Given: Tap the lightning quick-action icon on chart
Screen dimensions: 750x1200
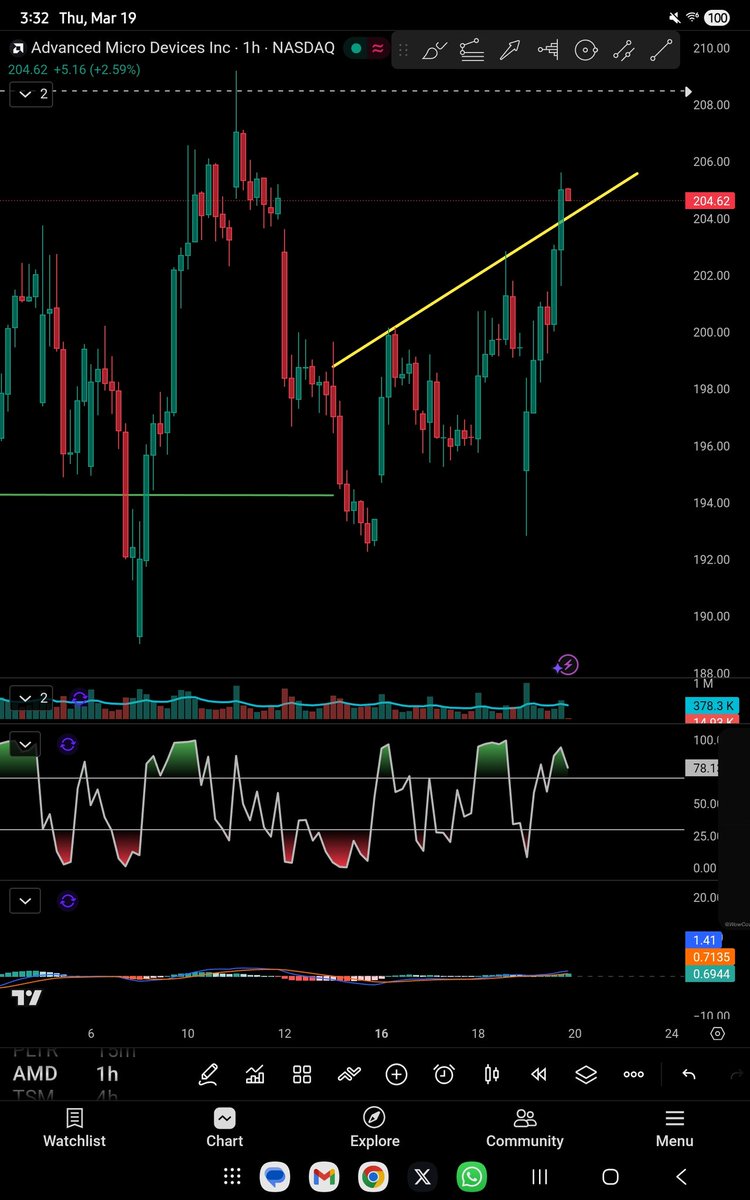Looking at the screenshot, I should pyautogui.click(x=566, y=664).
